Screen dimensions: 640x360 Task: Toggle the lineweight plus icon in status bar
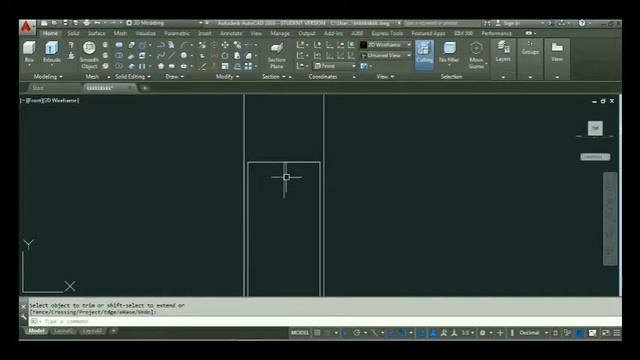pyautogui.click(x=500, y=333)
